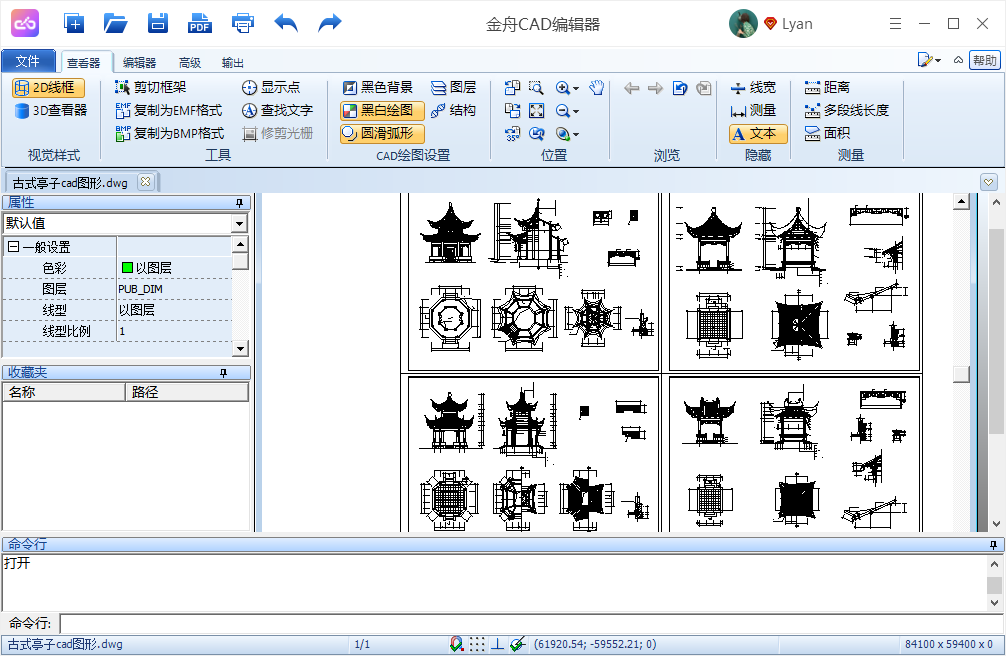This screenshot has width=1006, height=656.
Task: Export drawing using the PDF icon
Action: click(x=200, y=23)
